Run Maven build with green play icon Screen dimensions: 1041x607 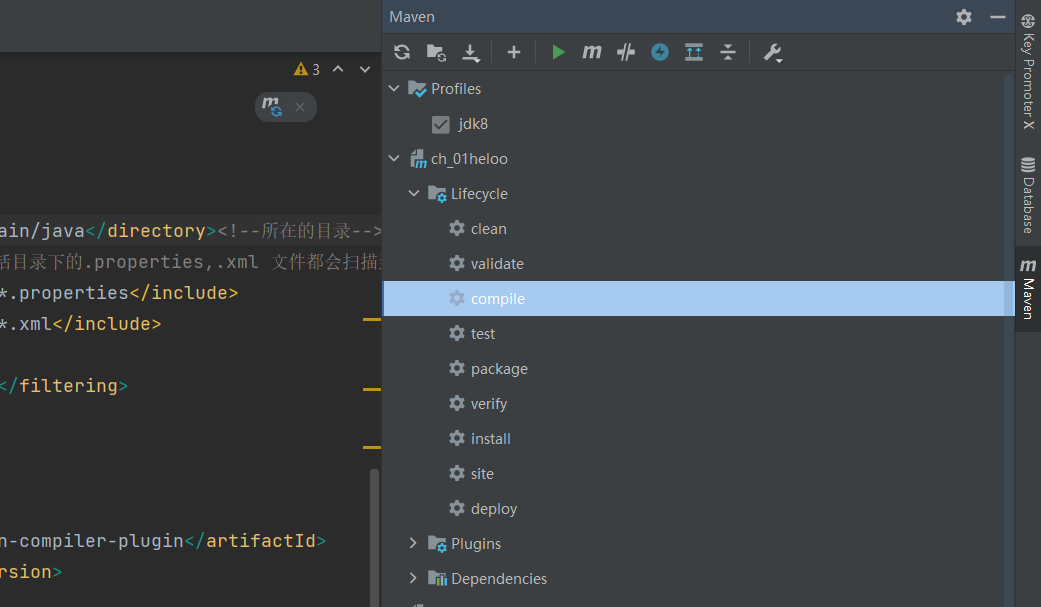[558, 52]
